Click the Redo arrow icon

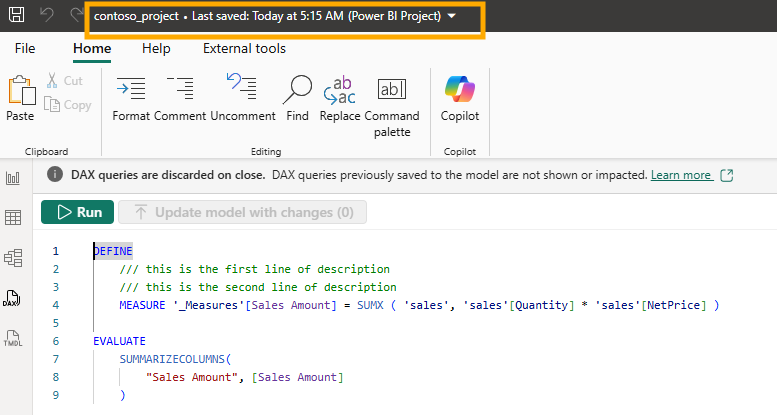pos(76,14)
